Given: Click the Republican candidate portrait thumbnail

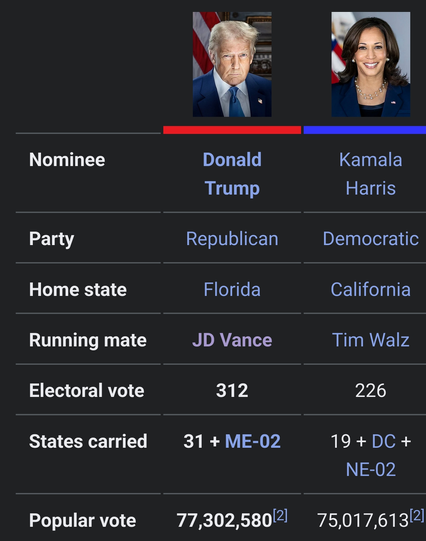Looking at the screenshot, I should point(232,64).
